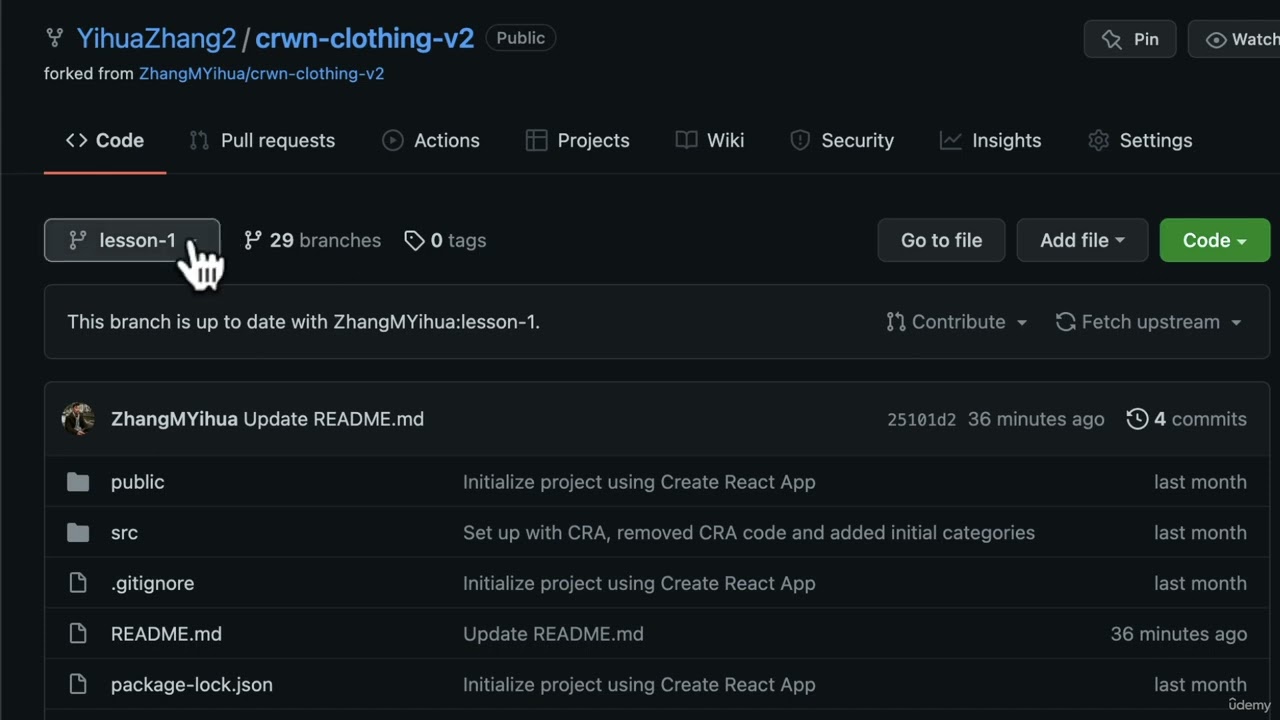Open commit hash 25101d2

pyautogui.click(x=922, y=420)
